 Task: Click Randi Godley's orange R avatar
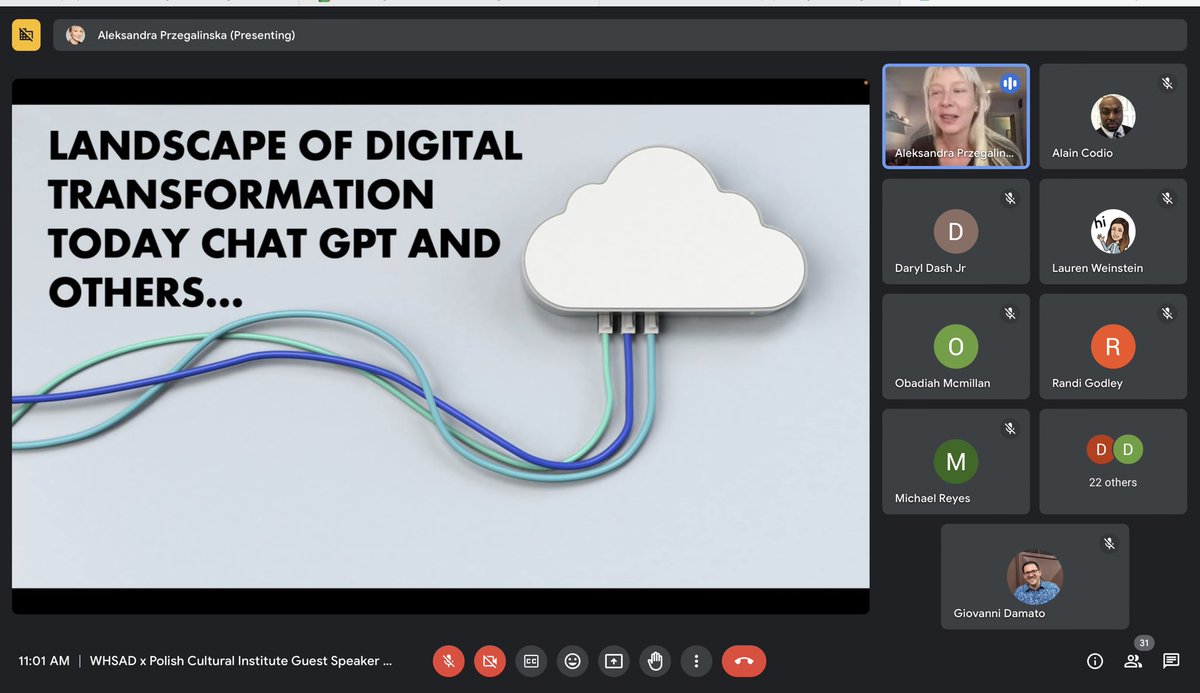[1113, 346]
